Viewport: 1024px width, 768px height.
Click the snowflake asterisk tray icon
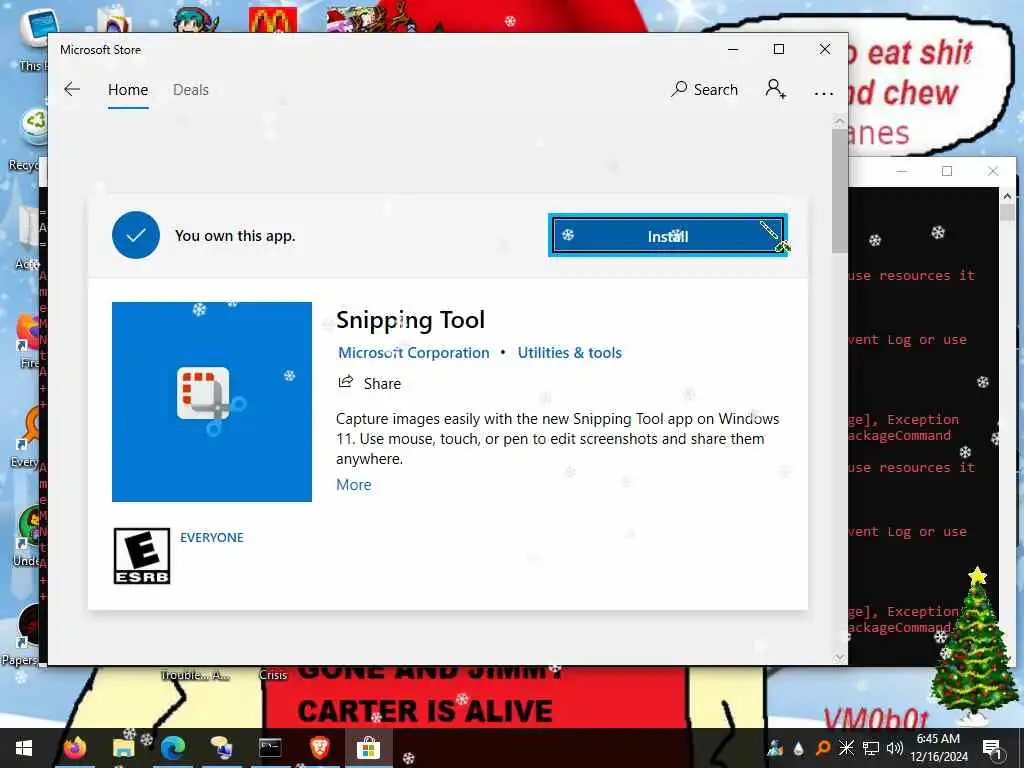(846, 748)
